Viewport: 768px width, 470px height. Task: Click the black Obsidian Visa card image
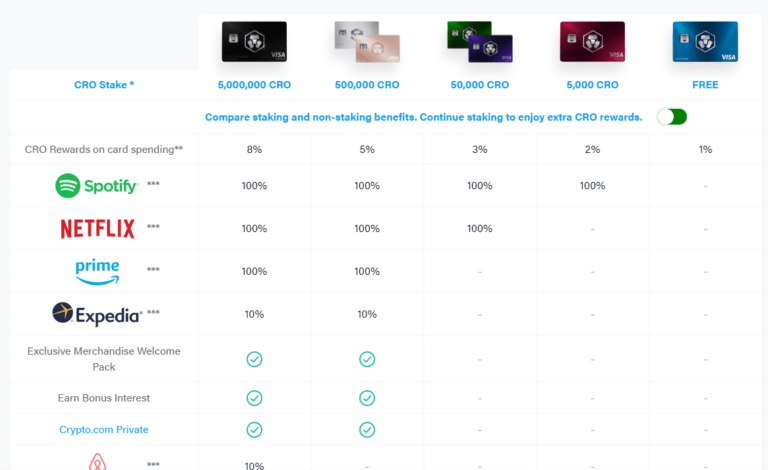point(254,42)
